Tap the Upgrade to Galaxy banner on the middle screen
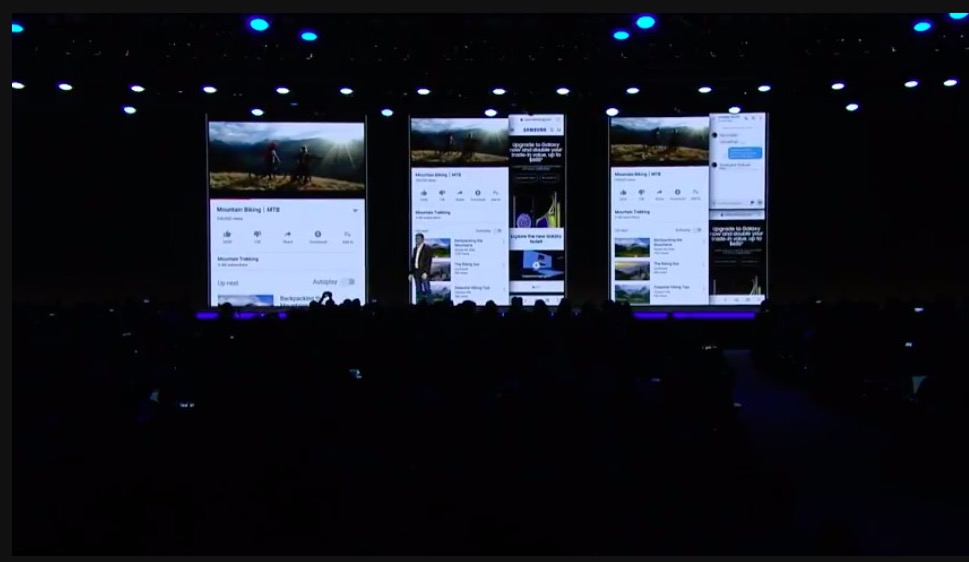 tap(536, 153)
